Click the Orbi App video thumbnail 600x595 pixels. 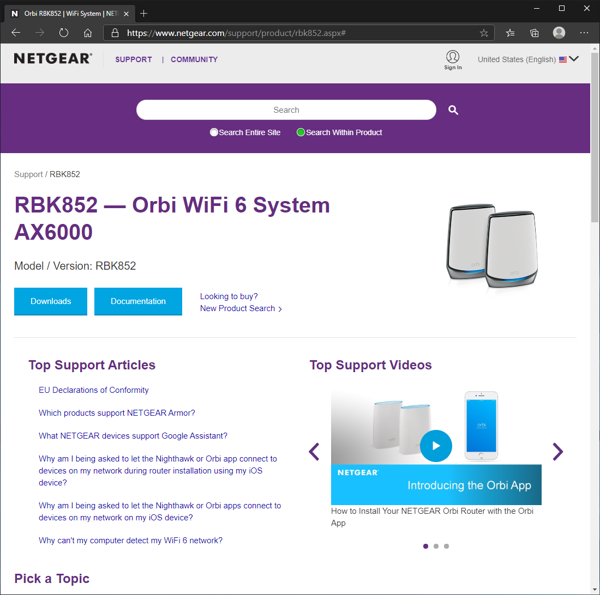coord(436,447)
